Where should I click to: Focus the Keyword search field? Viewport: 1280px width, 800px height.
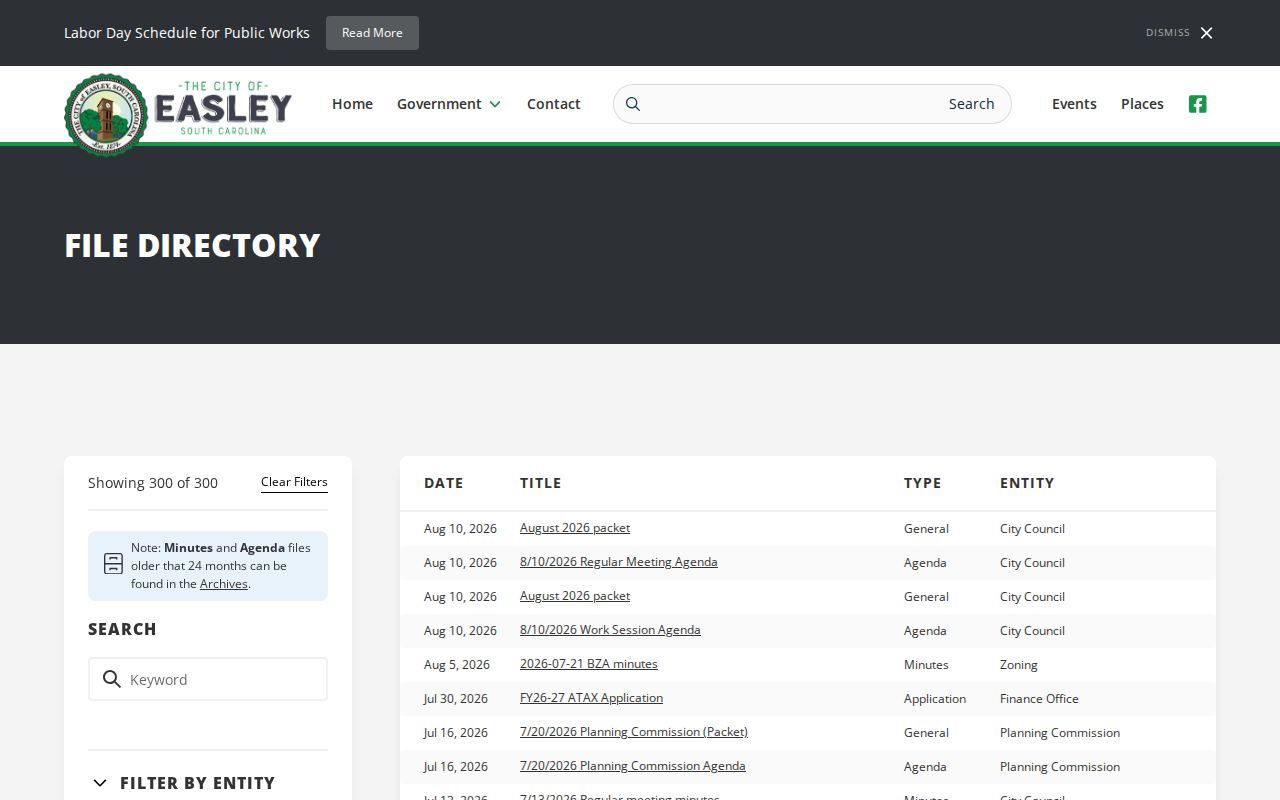(x=208, y=679)
